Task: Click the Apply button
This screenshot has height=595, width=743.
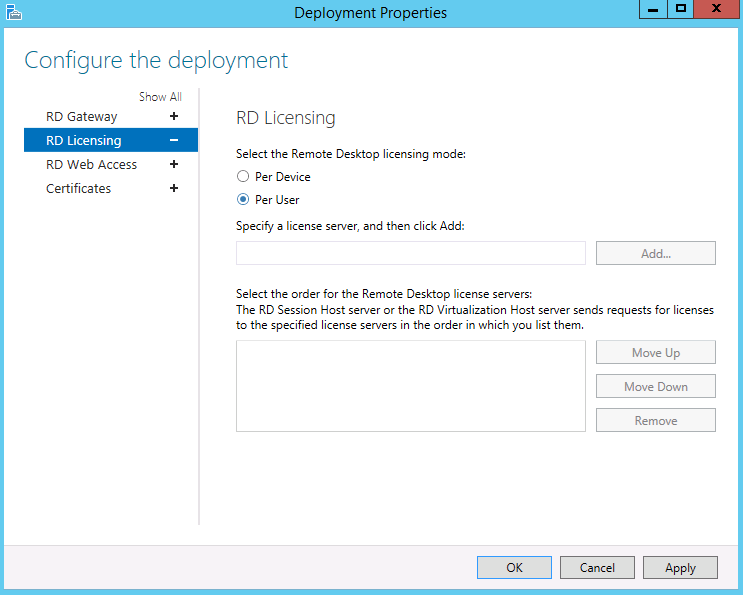Action: (x=680, y=568)
